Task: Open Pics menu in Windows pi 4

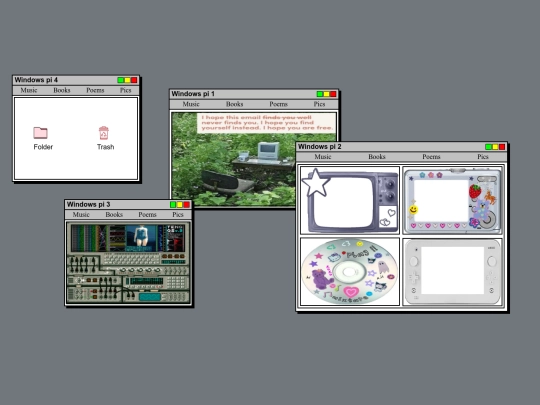Action: click(125, 90)
